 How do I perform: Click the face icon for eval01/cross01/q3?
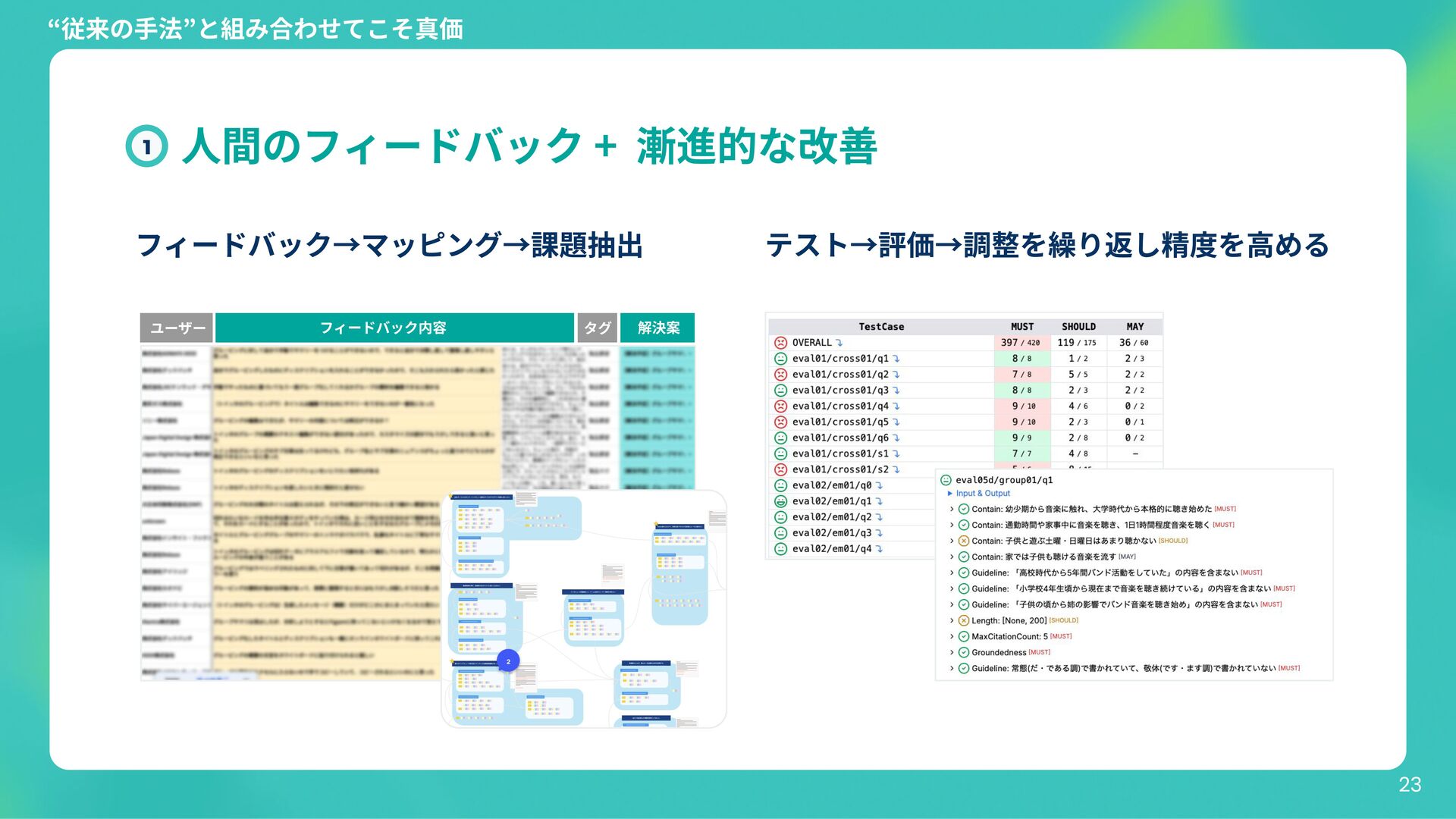tap(780, 391)
